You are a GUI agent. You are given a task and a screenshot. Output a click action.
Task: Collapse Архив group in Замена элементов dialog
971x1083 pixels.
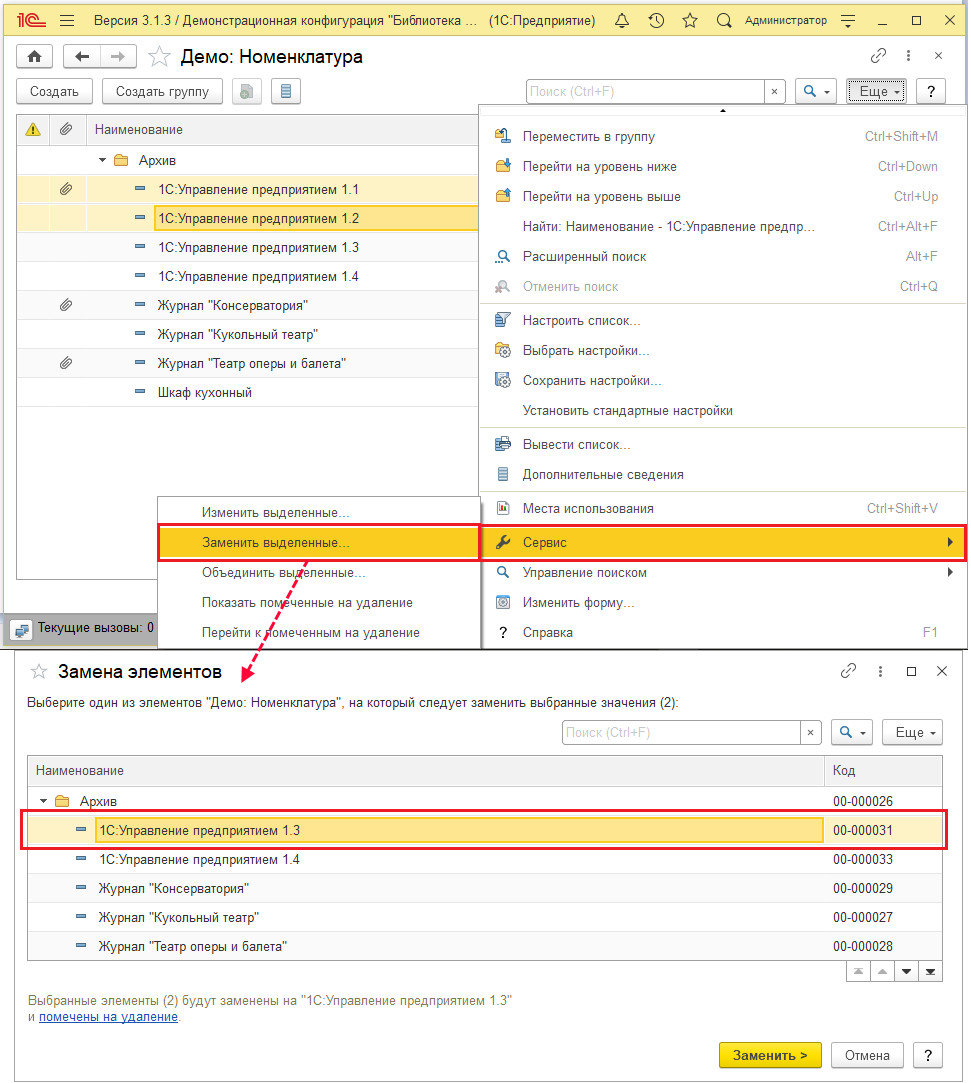(x=44, y=801)
